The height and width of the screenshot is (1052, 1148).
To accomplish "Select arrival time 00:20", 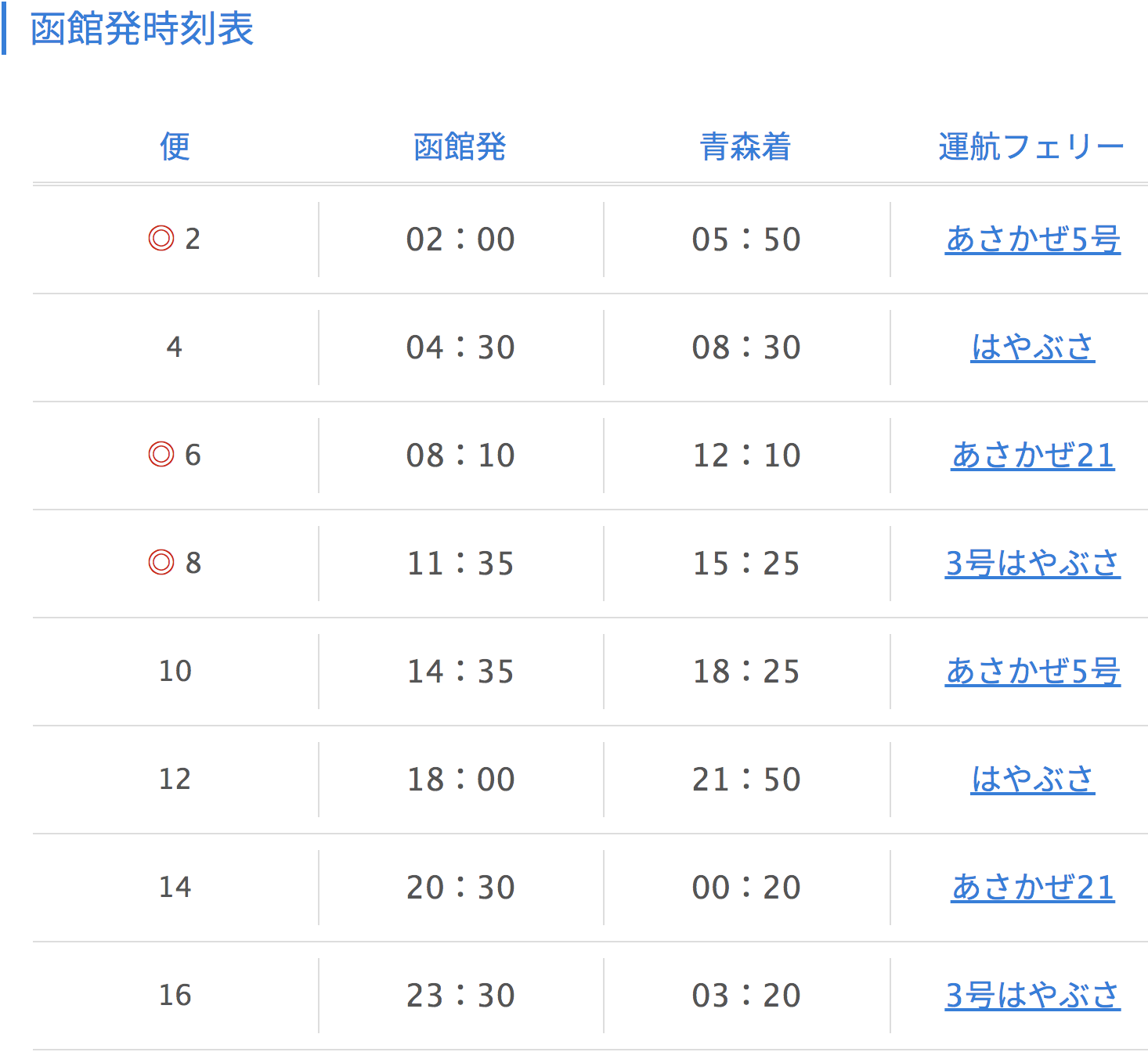I will click(x=746, y=887).
